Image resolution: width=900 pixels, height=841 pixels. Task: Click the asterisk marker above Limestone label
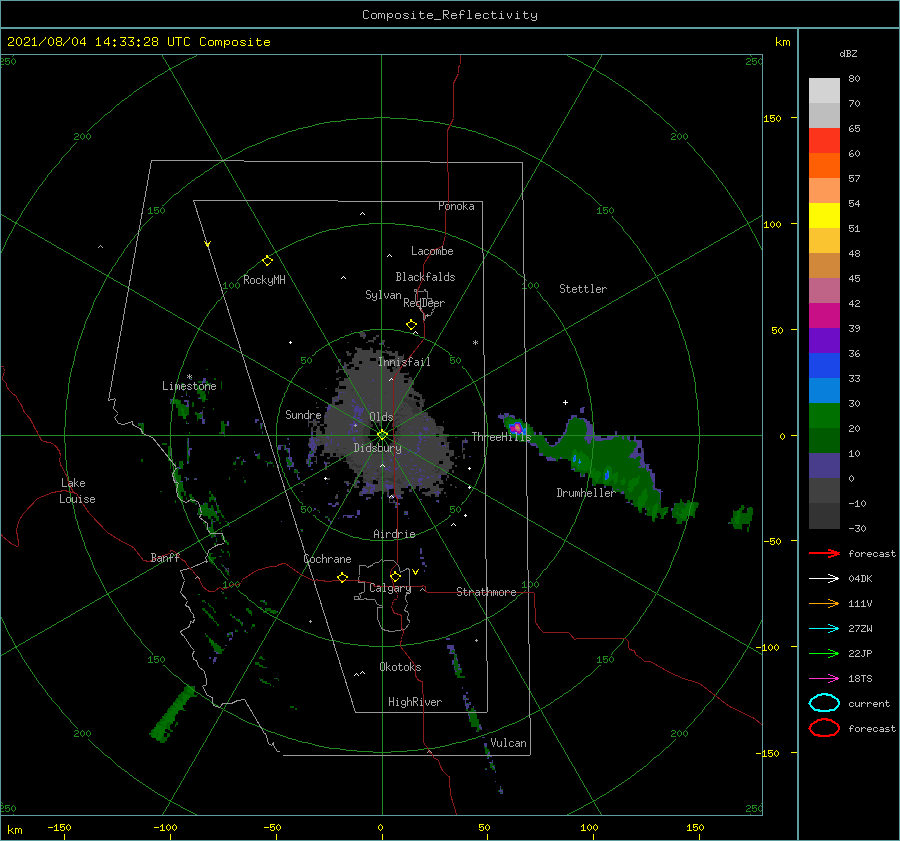(x=189, y=377)
